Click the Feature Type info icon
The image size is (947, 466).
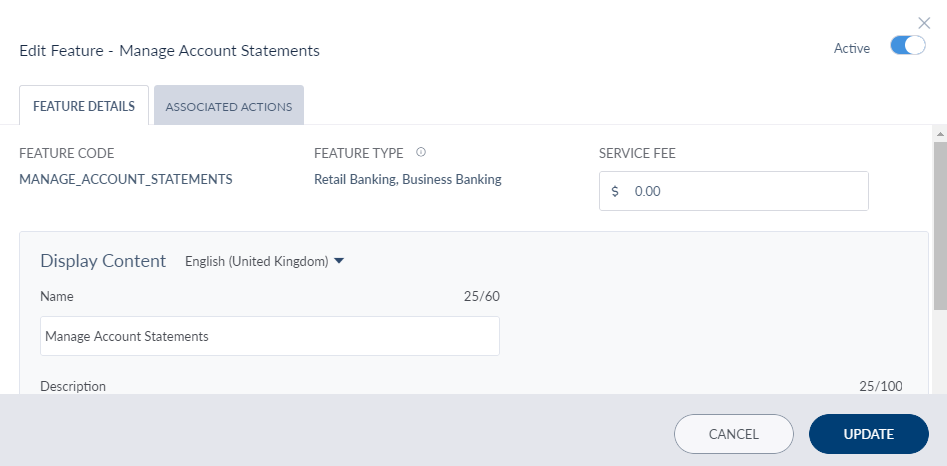(x=421, y=153)
